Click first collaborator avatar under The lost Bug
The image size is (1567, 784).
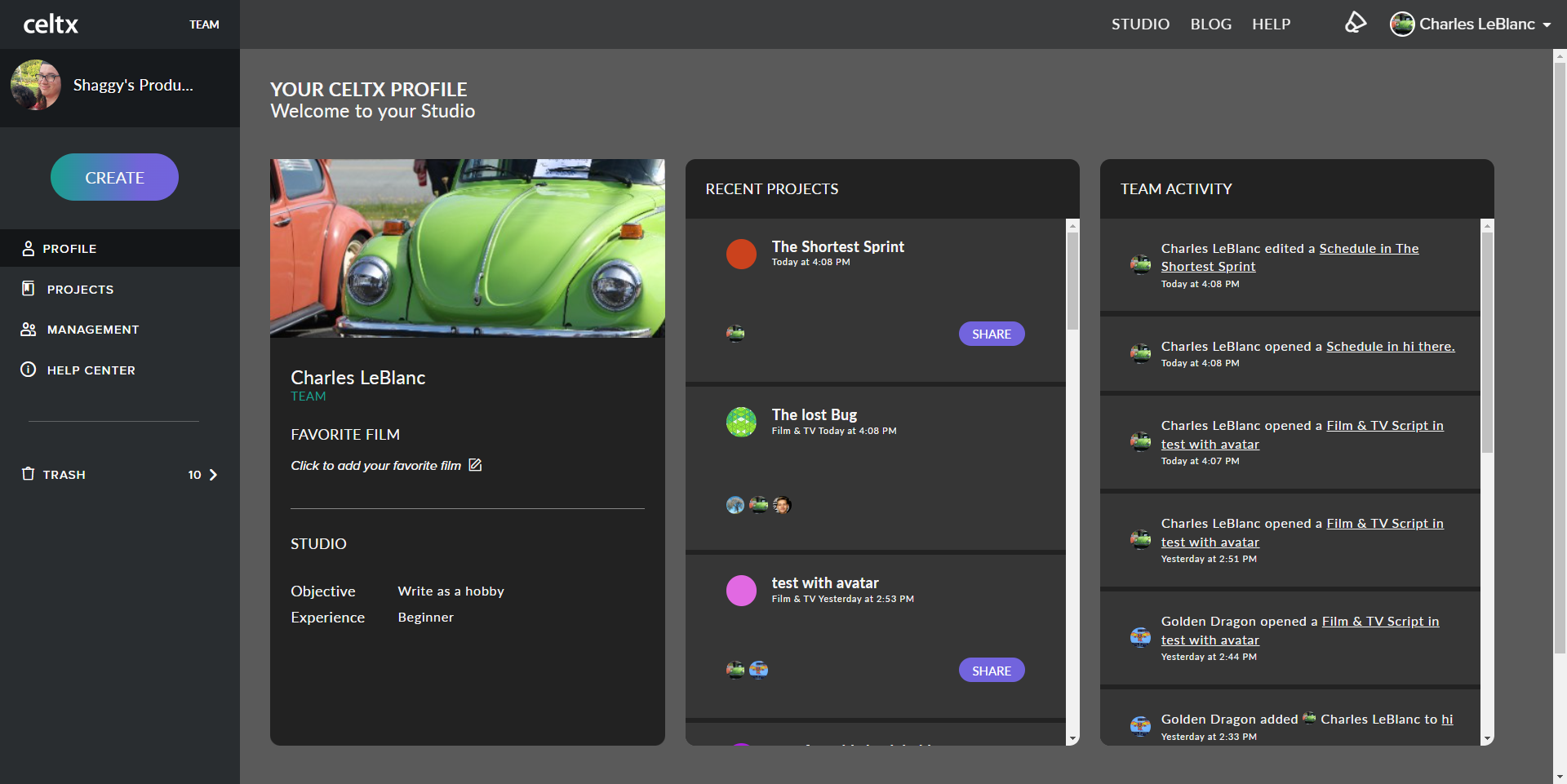pyautogui.click(x=735, y=505)
